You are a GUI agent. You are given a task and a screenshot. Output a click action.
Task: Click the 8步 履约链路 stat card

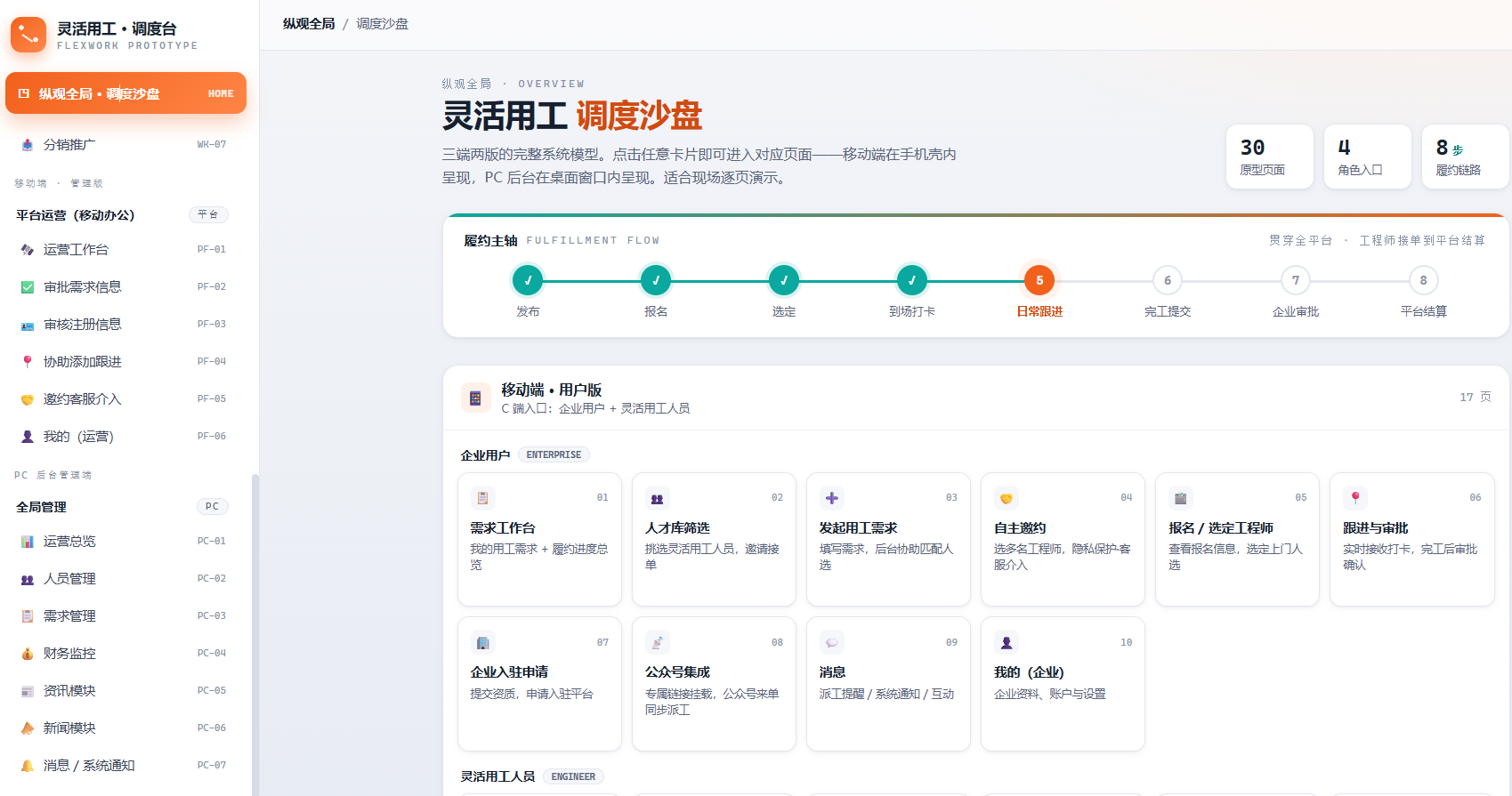pos(1466,157)
